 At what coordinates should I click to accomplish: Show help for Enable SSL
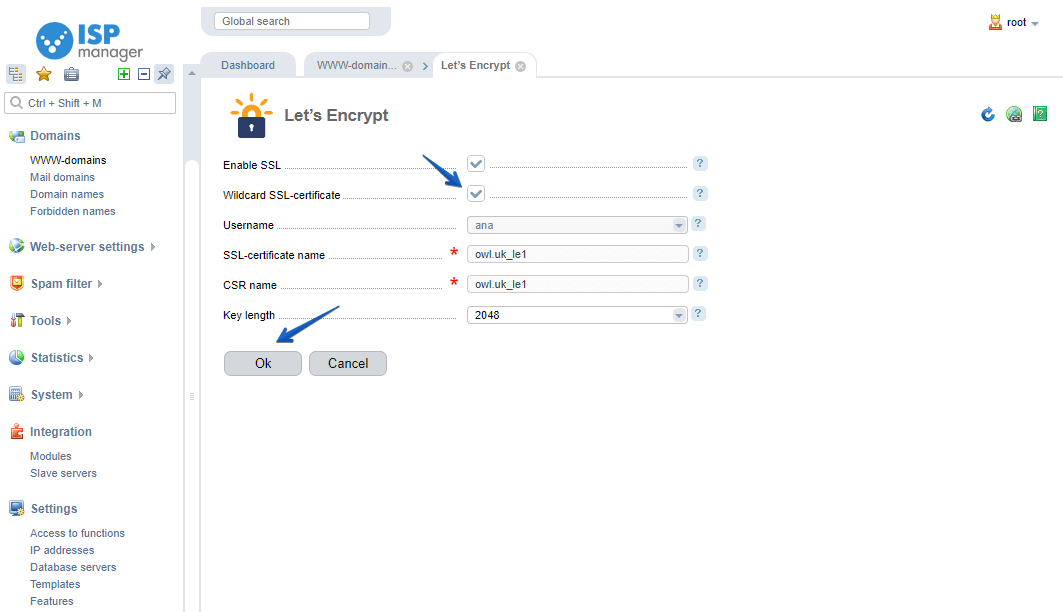click(700, 163)
